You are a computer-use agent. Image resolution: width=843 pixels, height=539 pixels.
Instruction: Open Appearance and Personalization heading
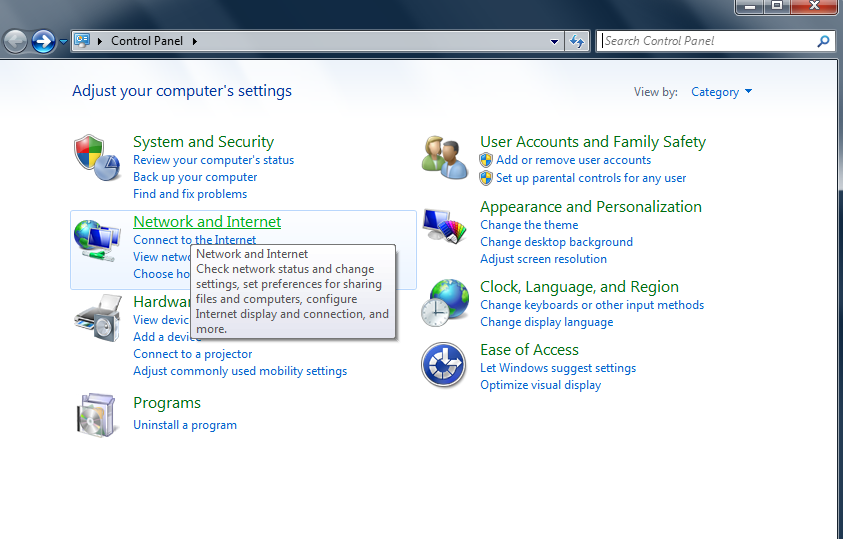pos(590,207)
